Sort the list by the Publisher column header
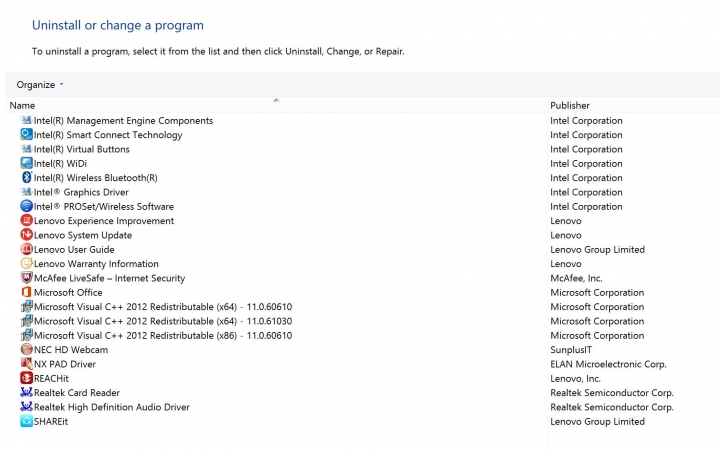The width and height of the screenshot is (720, 451). (x=570, y=105)
